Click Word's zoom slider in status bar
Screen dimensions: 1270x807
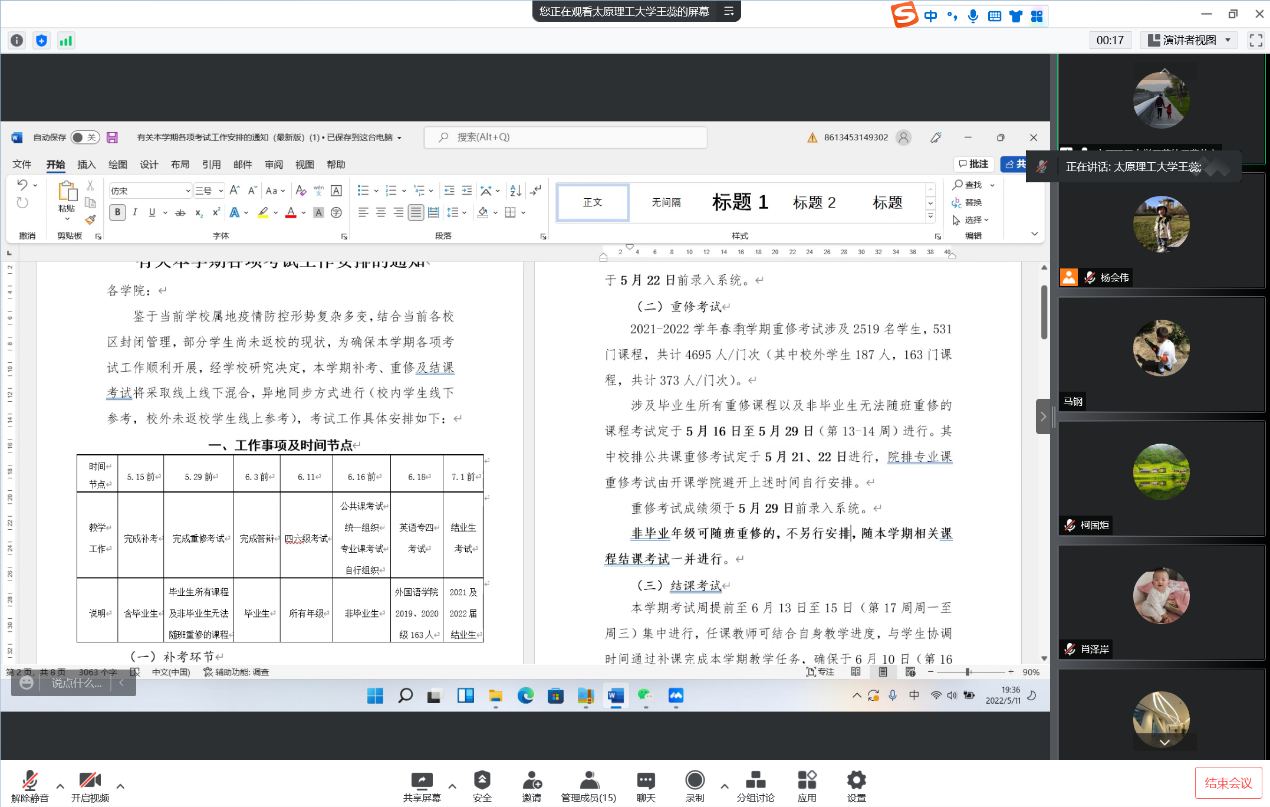pos(967,672)
